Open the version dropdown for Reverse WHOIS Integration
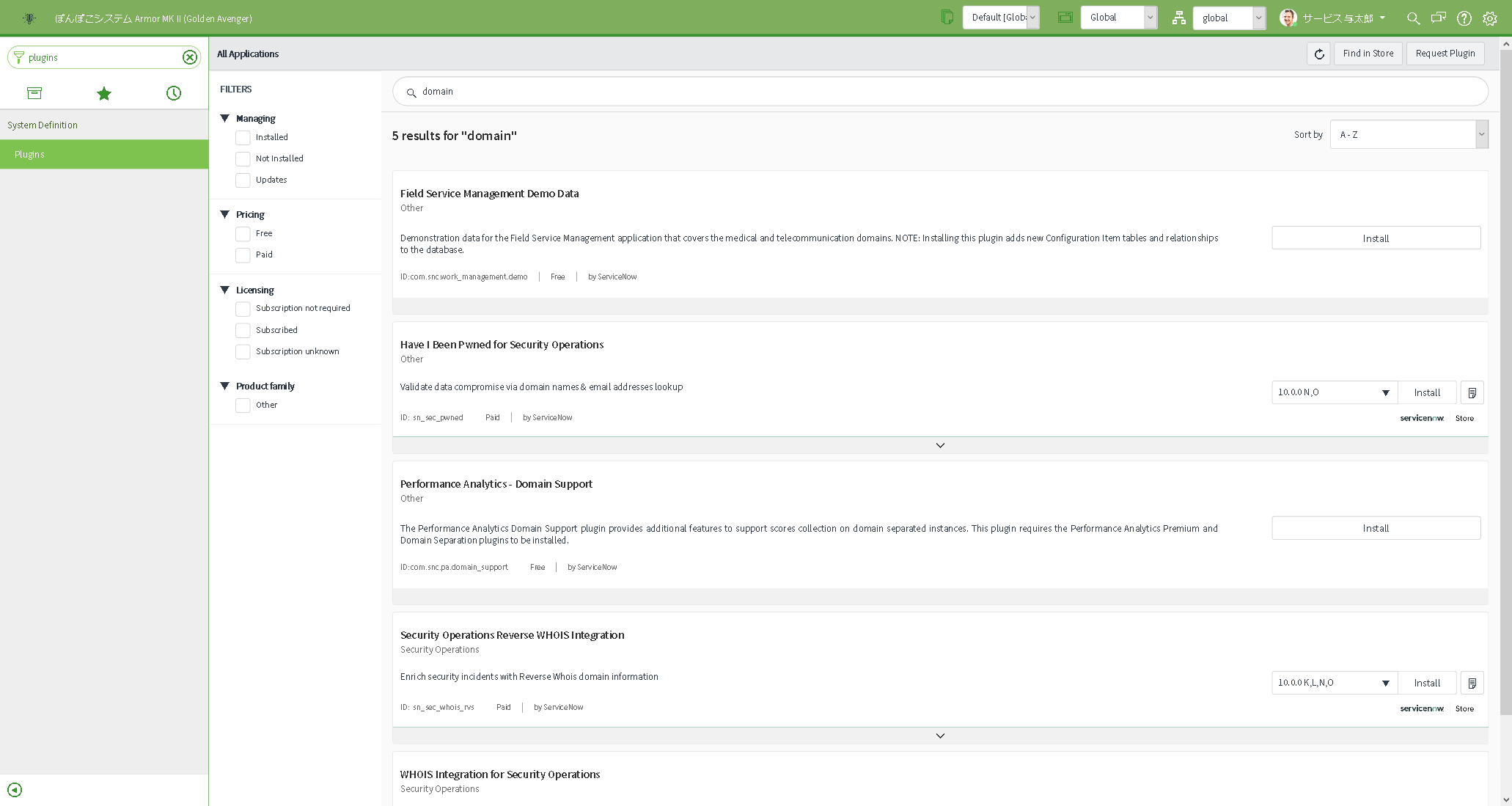1512x806 pixels. click(x=1333, y=683)
